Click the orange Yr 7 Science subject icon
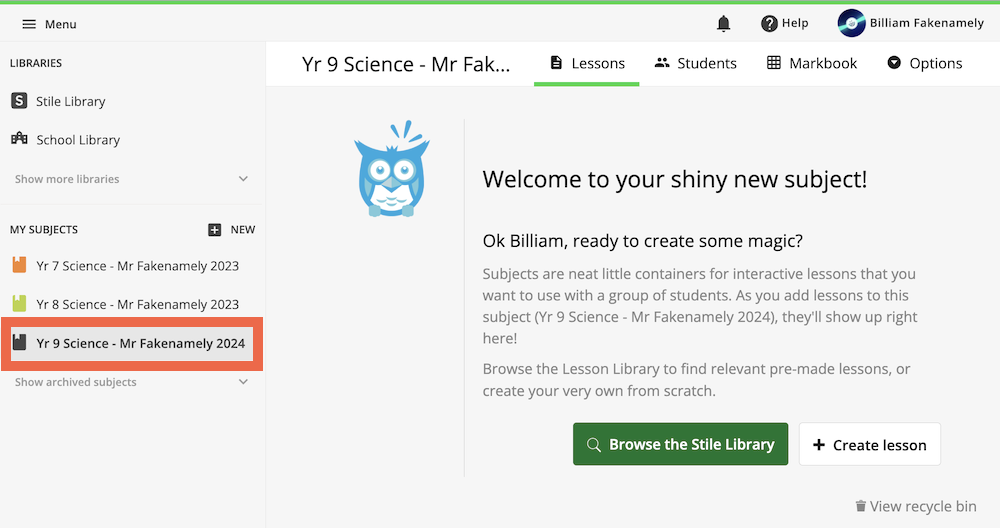The height and width of the screenshot is (528, 1000). [19, 266]
